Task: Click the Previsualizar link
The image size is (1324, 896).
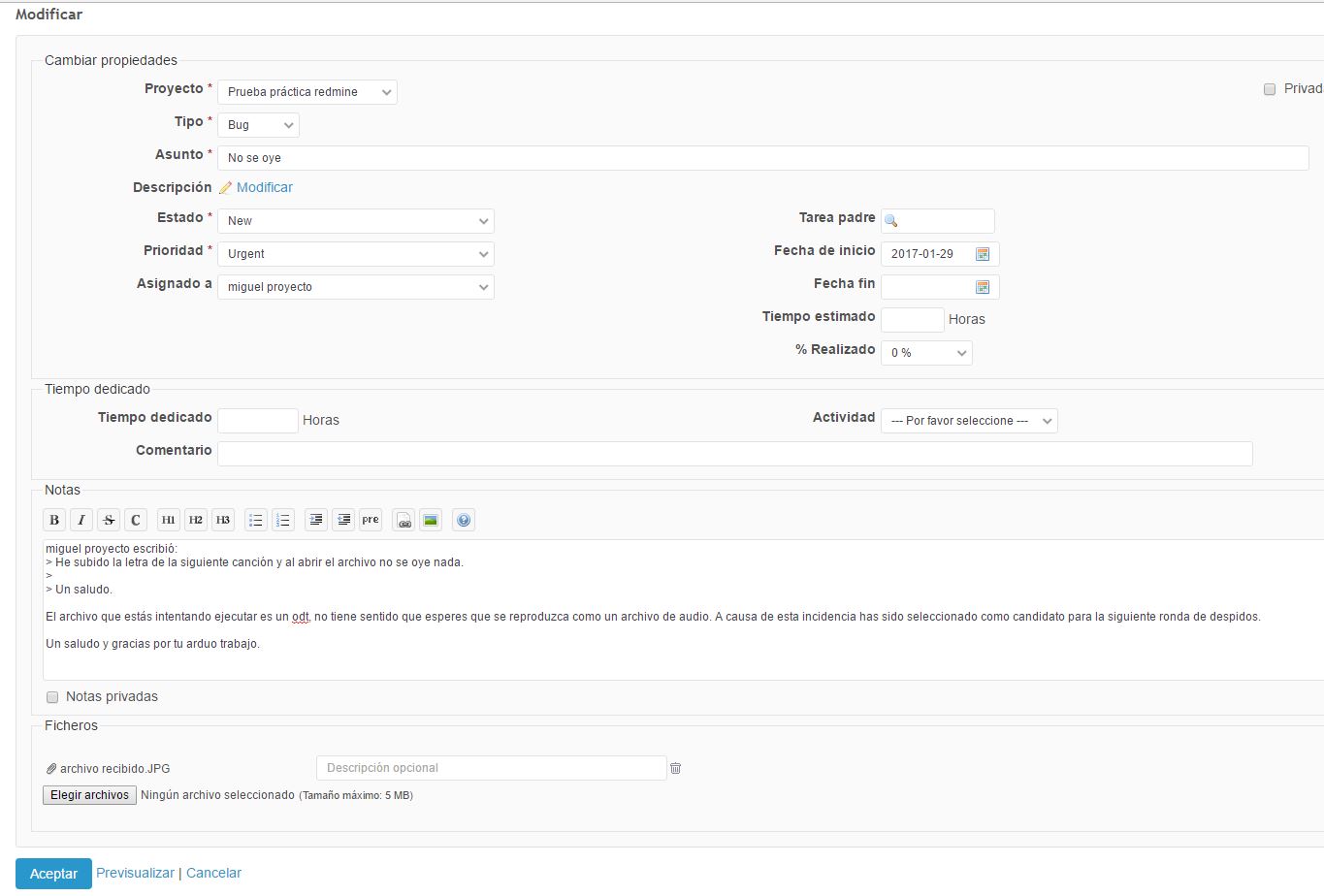Action: tap(135, 873)
